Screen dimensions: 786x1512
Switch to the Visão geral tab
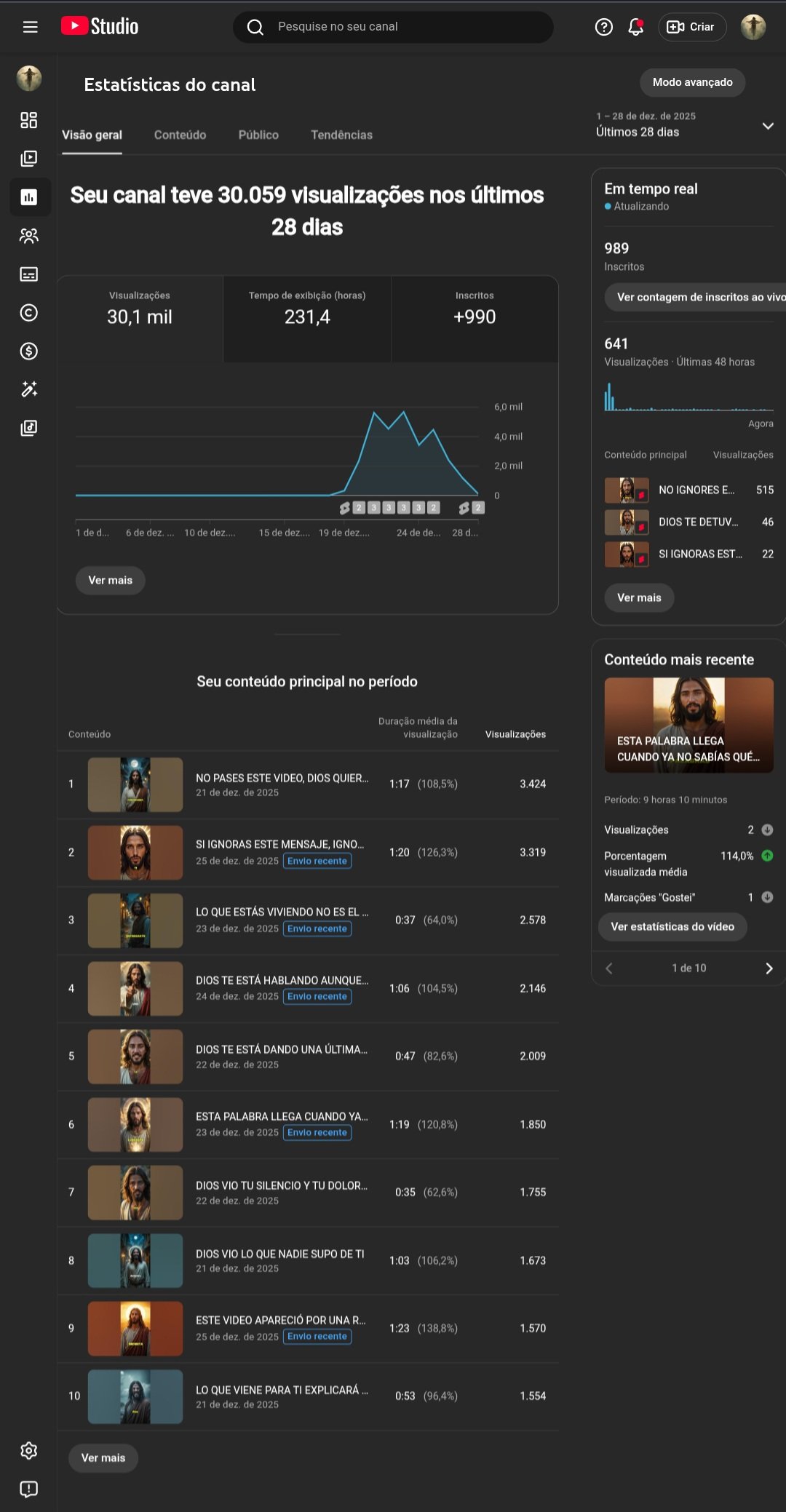[x=92, y=135]
